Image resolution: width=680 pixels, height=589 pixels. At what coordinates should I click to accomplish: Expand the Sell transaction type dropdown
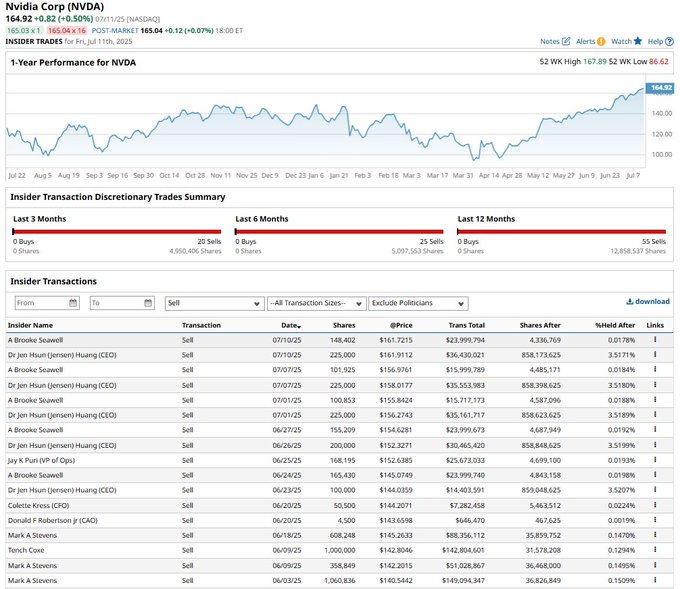click(213, 303)
